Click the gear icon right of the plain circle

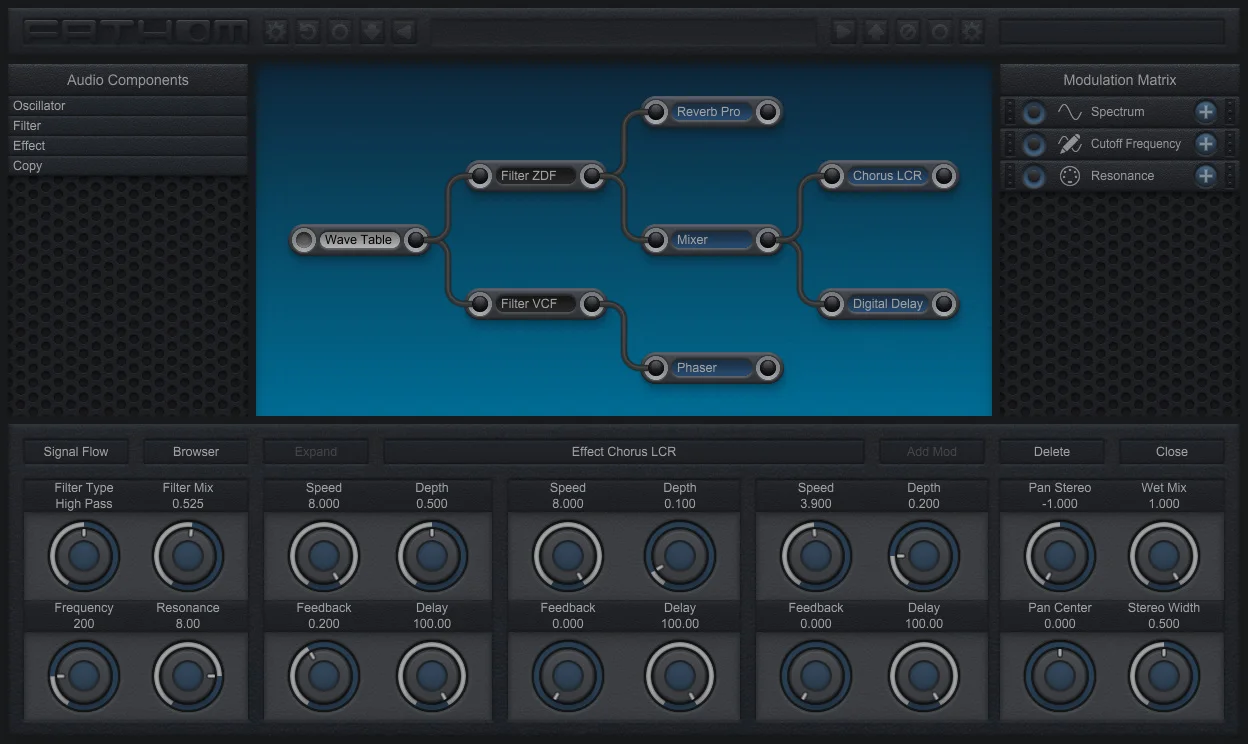[972, 31]
